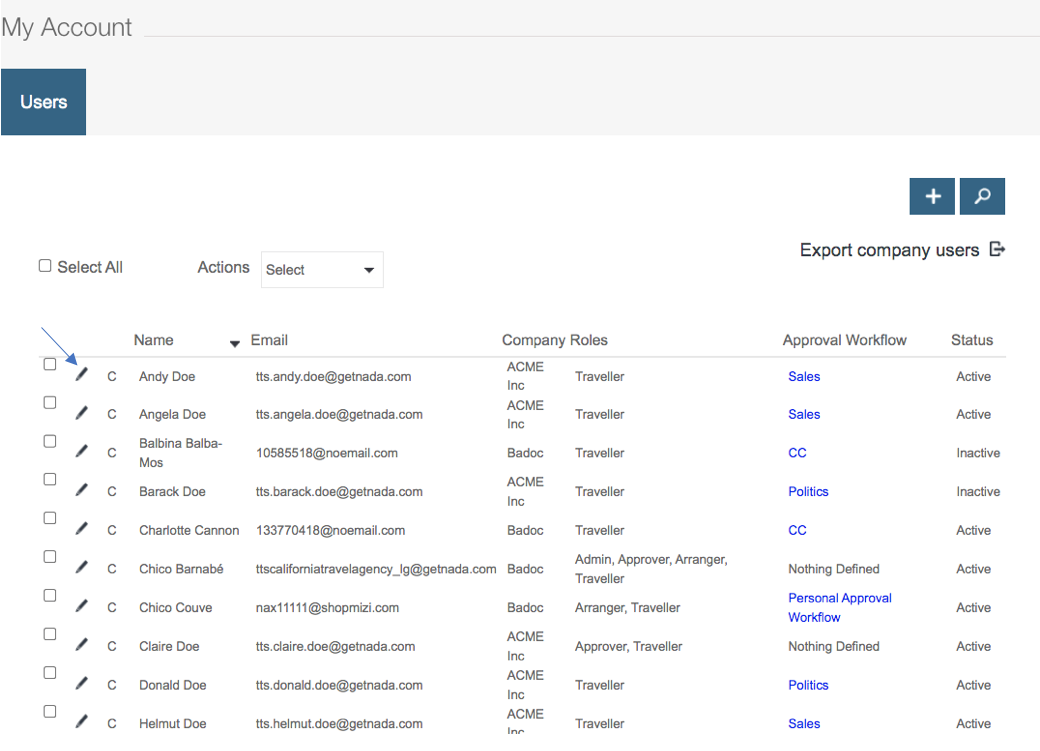Viewport: 1040px width, 751px height.
Task: Edit Donald Doe with pencil icon
Action: pyautogui.click(x=81, y=684)
